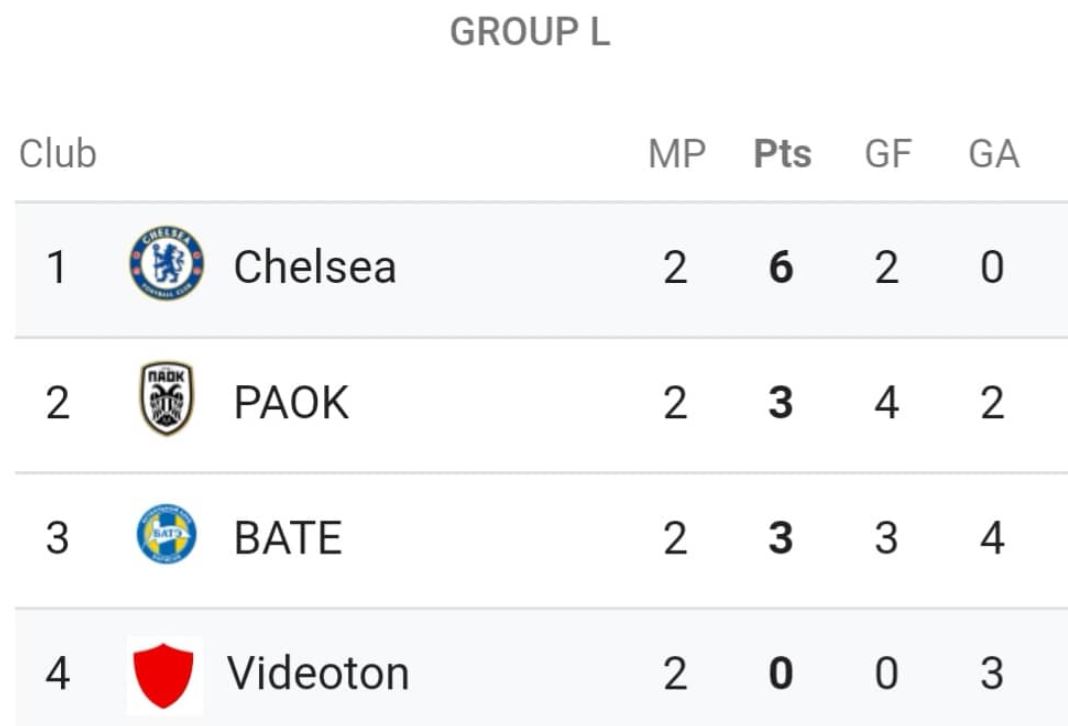Screen dimensions: 1068x726
Task: Click the Club column header
Action: tap(58, 153)
